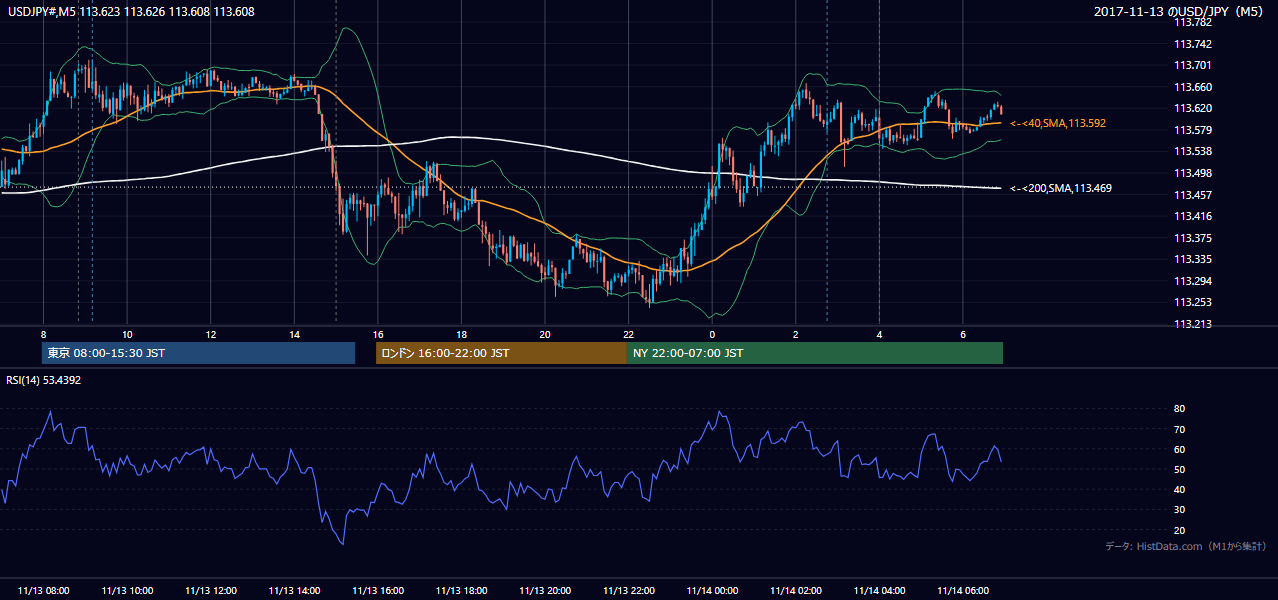Click the RSI 80 level label
The image size is (1278, 600).
[x=1179, y=409]
